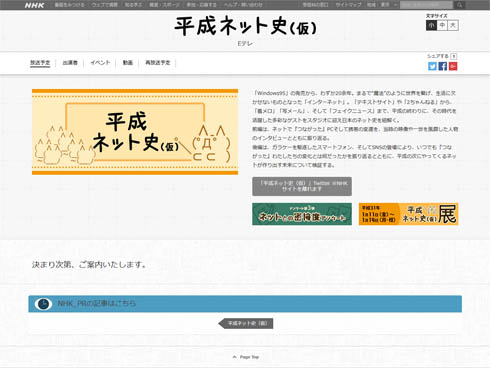Open サイトマップ link
This screenshot has width=490, height=368.
[x=348, y=5]
